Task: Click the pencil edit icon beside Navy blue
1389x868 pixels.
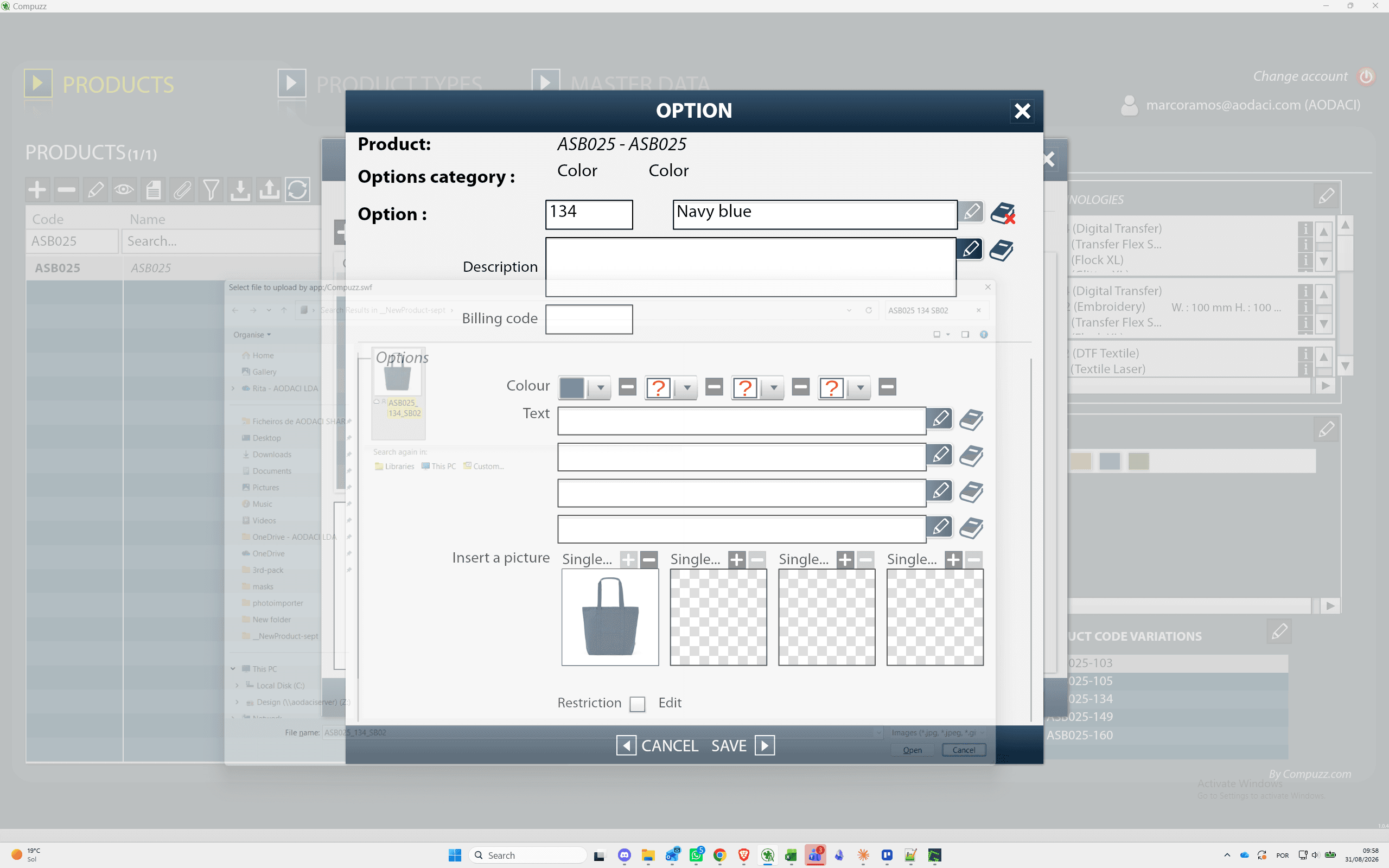Action: coord(971,213)
